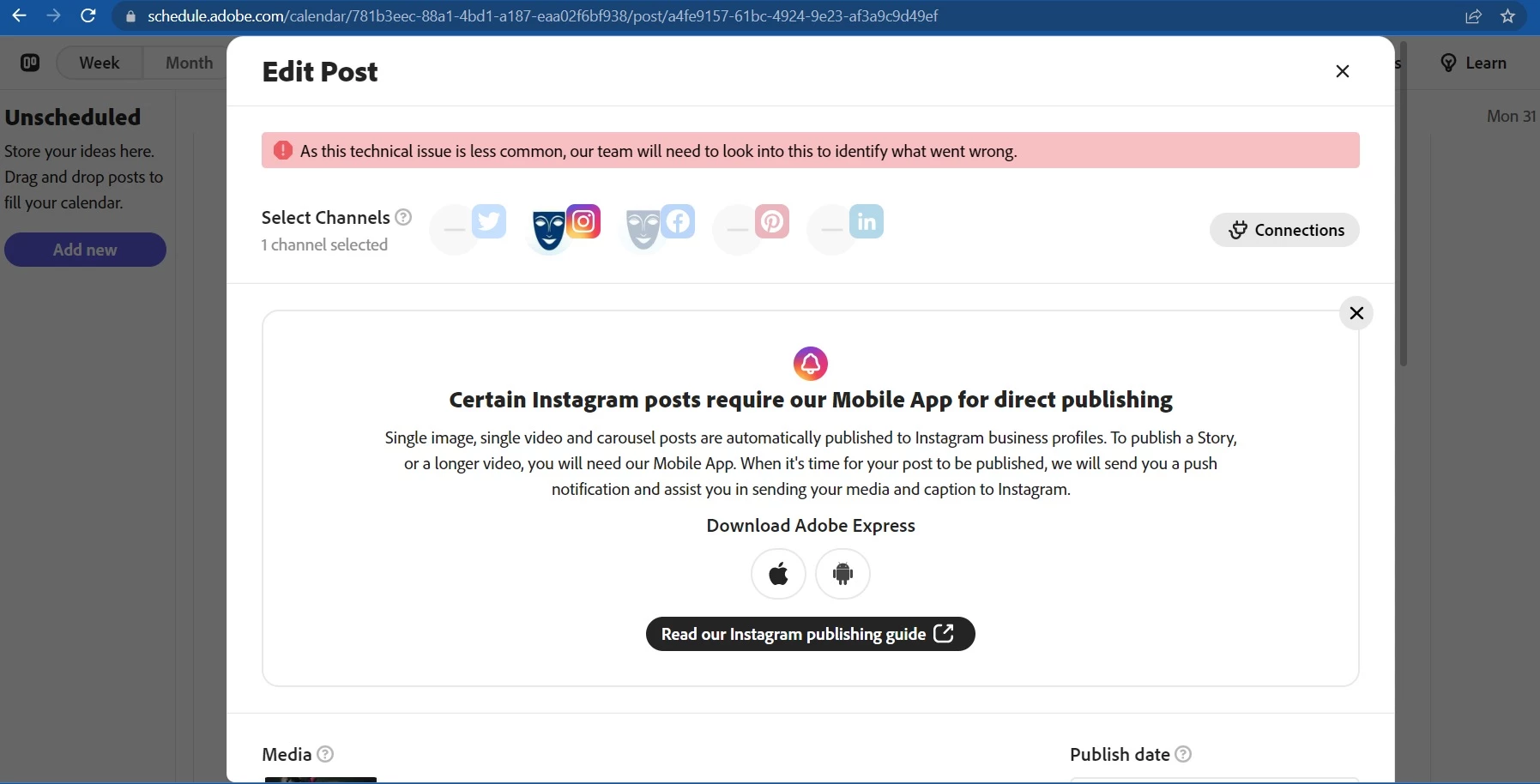Click the red error alert icon
This screenshot has height=784, width=1540.
pos(282,151)
